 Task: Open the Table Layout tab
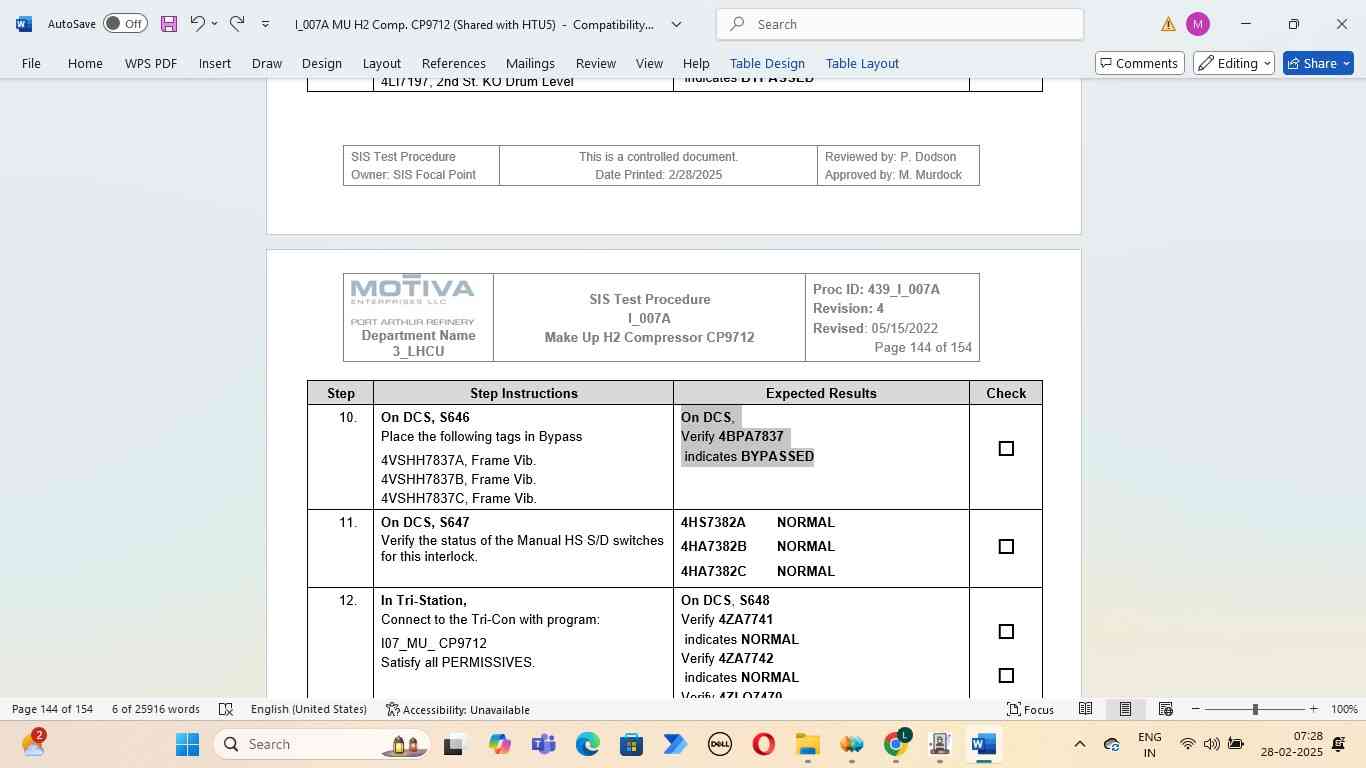pyautogui.click(x=862, y=63)
